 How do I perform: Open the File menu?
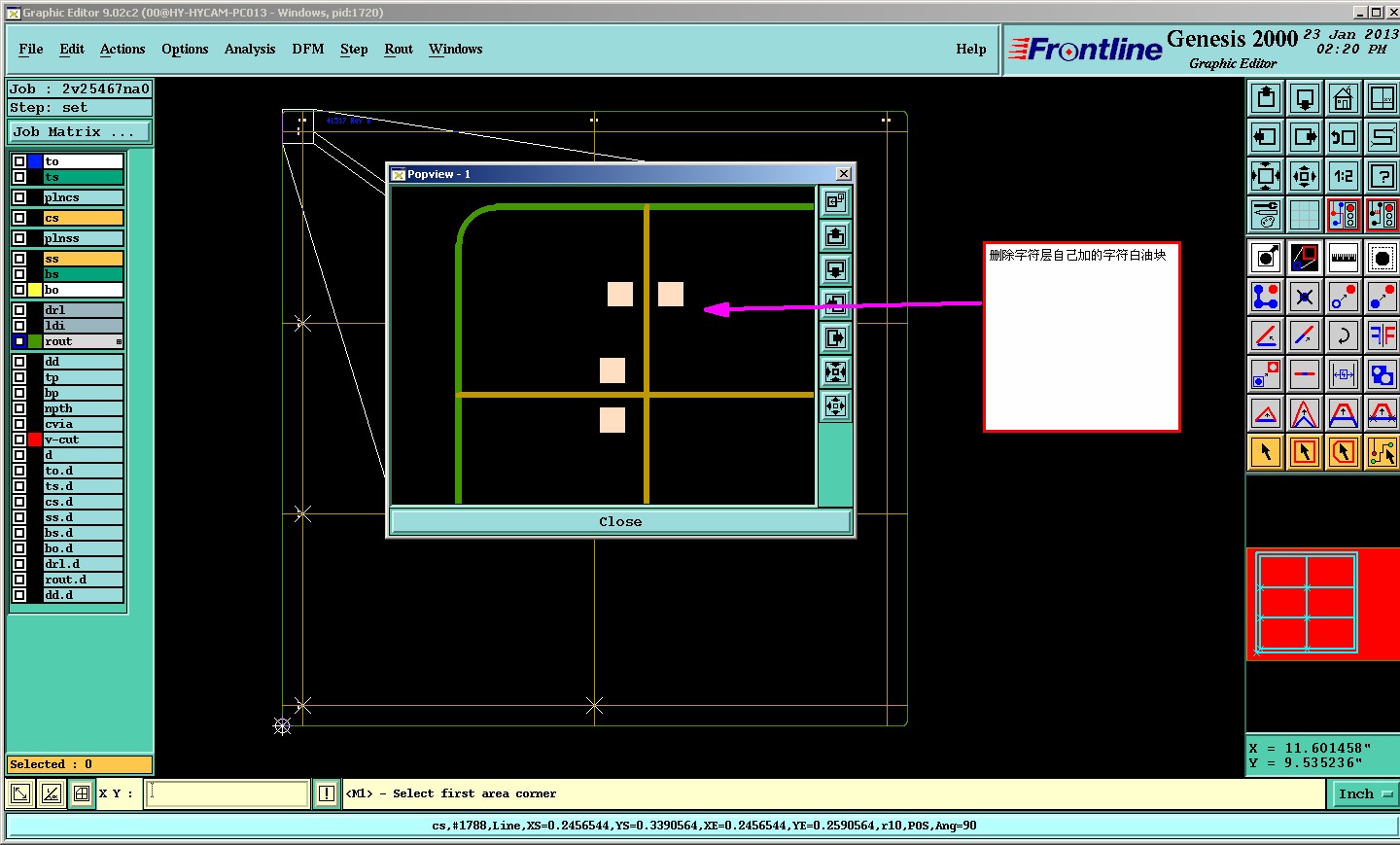pos(31,49)
